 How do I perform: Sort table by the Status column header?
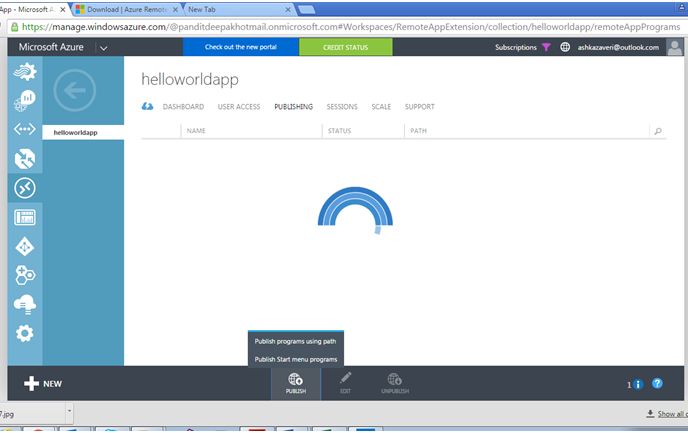pyautogui.click(x=339, y=131)
